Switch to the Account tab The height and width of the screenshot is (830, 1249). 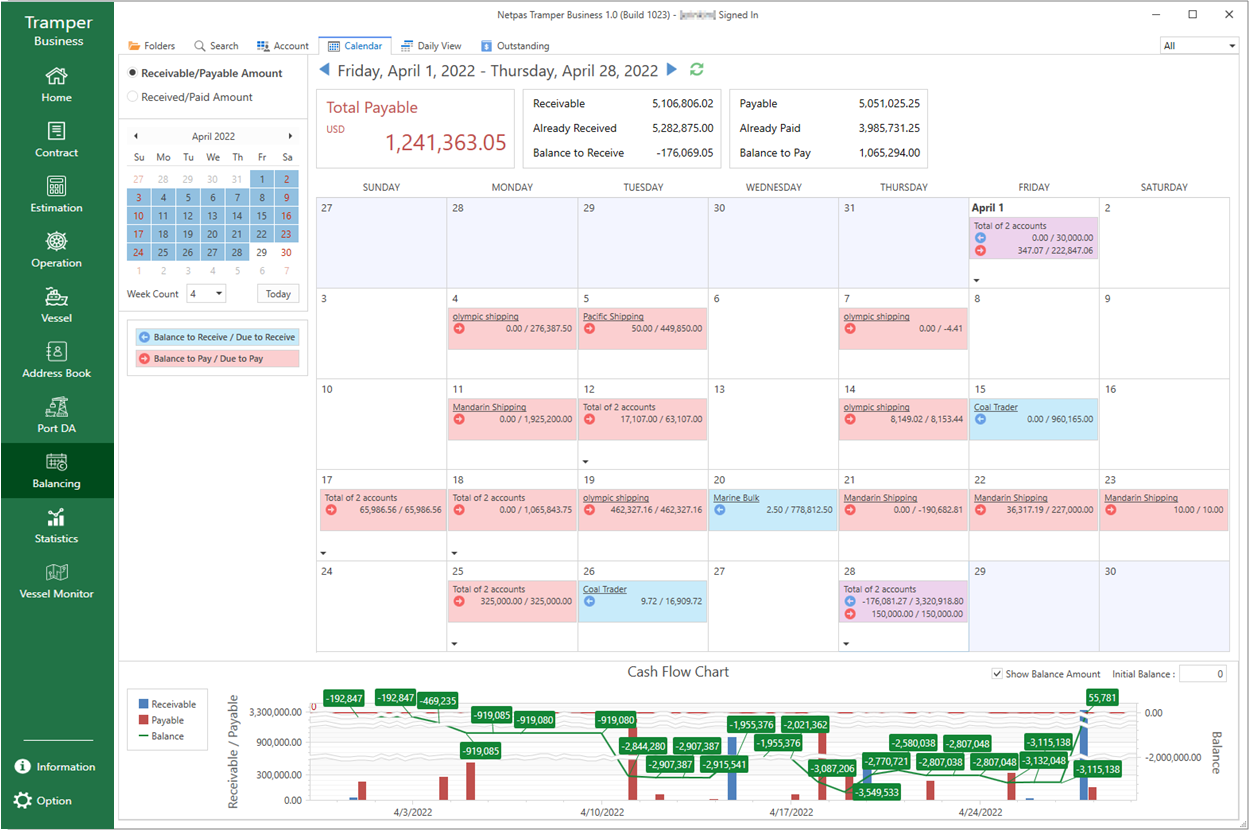tap(283, 46)
